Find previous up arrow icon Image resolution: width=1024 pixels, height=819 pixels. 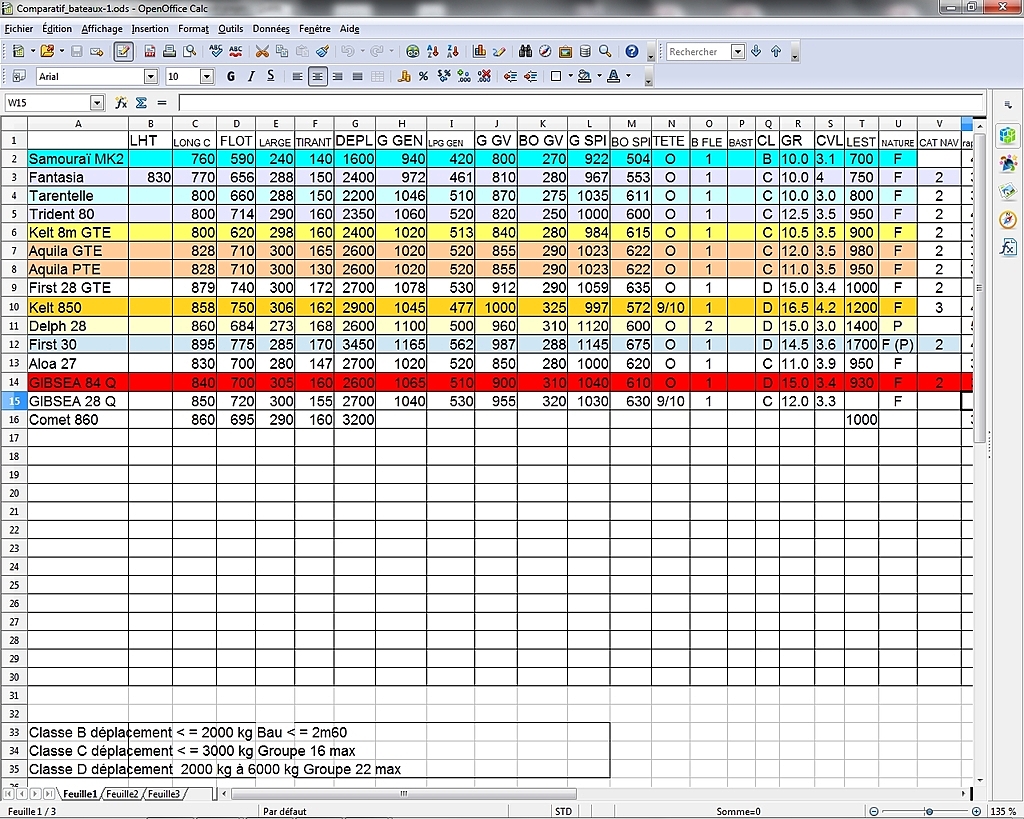(776, 51)
